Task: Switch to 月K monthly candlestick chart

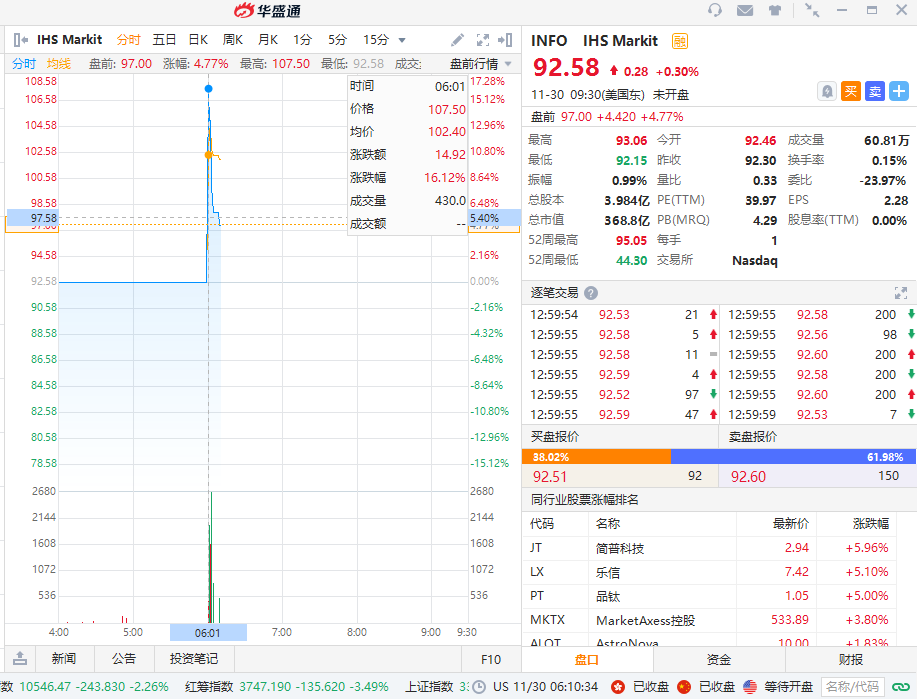Action: point(268,40)
